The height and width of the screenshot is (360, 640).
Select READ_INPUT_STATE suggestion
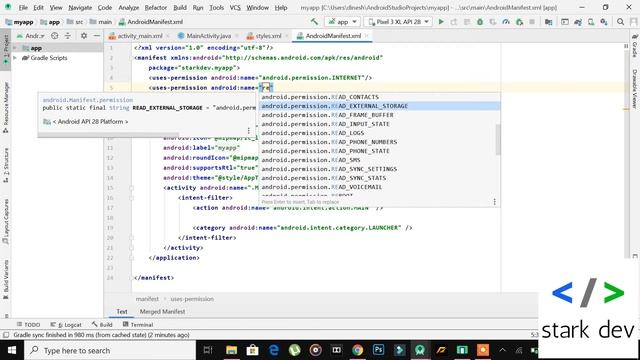pyautogui.click(x=379, y=124)
